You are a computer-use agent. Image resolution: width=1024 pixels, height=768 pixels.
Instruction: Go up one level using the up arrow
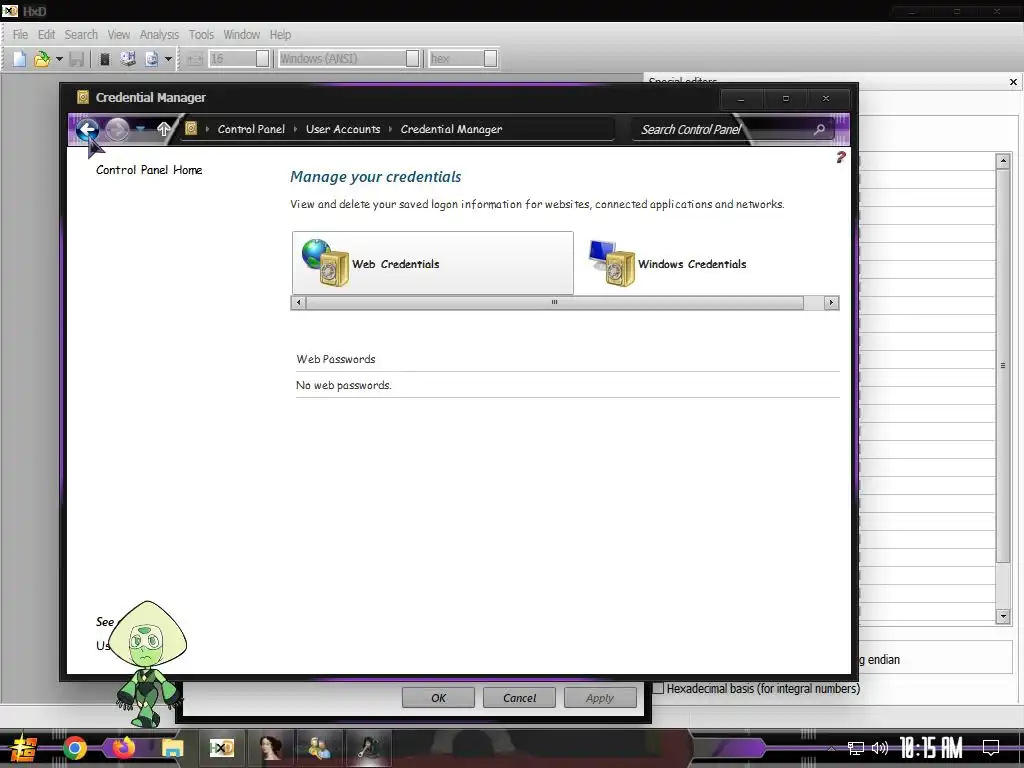point(164,129)
